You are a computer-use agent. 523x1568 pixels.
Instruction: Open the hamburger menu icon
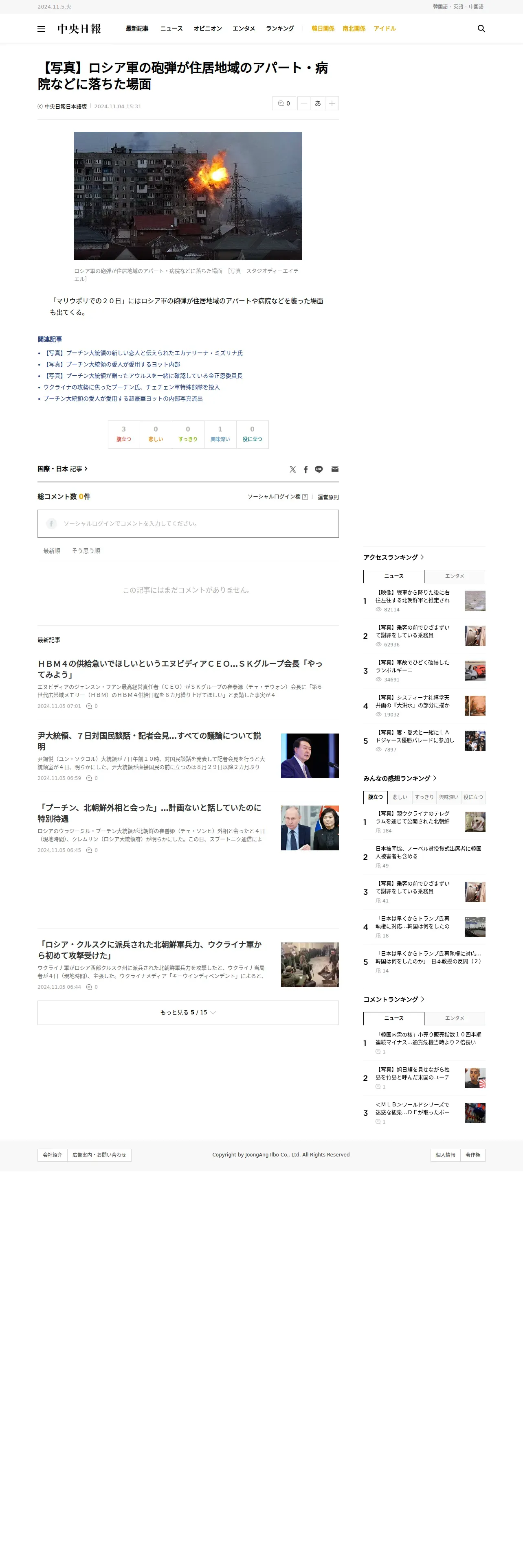coord(42,28)
